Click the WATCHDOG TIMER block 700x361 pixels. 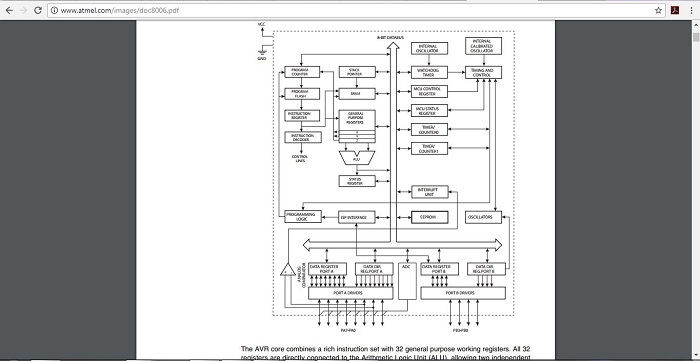point(429,72)
